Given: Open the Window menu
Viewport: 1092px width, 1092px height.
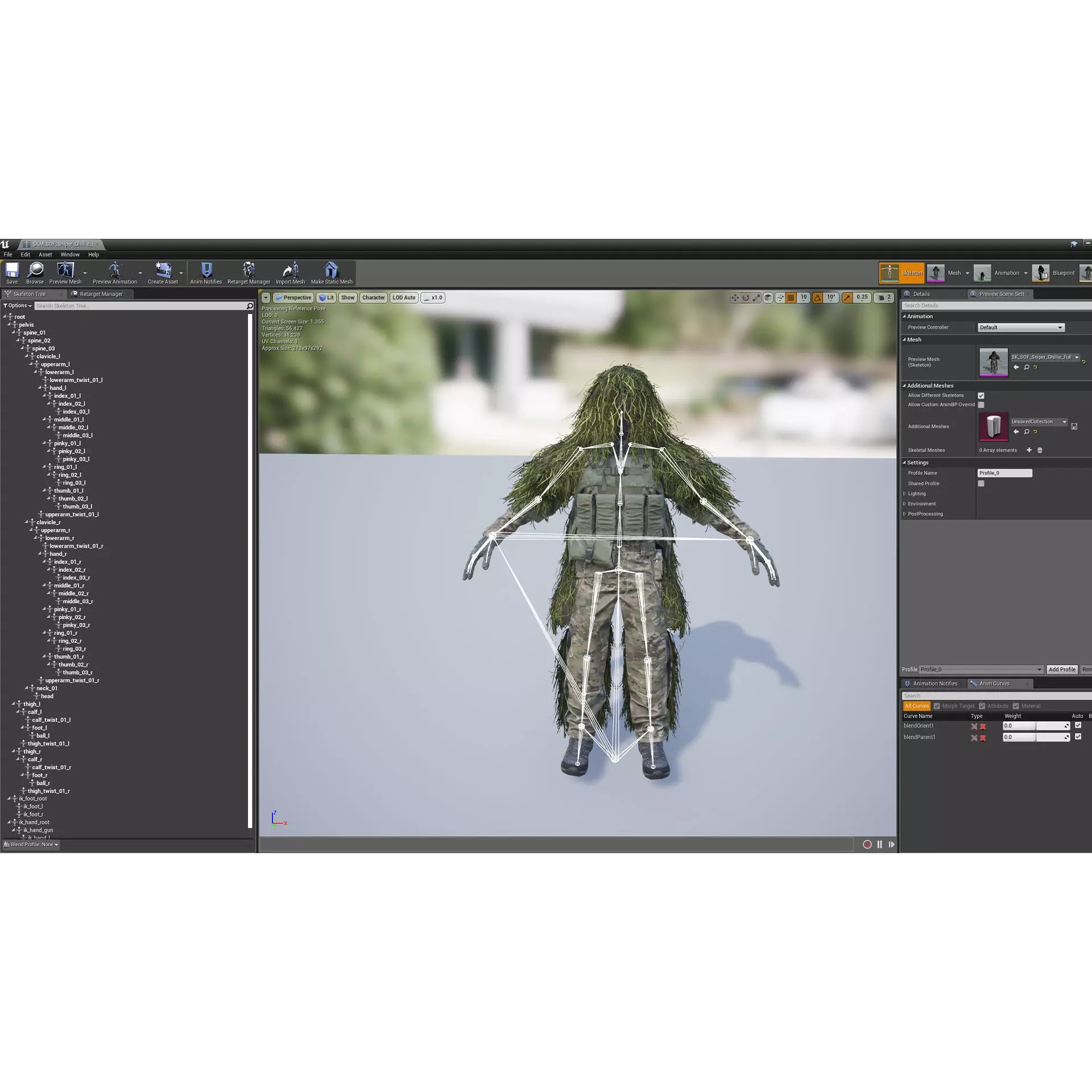Looking at the screenshot, I should [x=70, y=255].
